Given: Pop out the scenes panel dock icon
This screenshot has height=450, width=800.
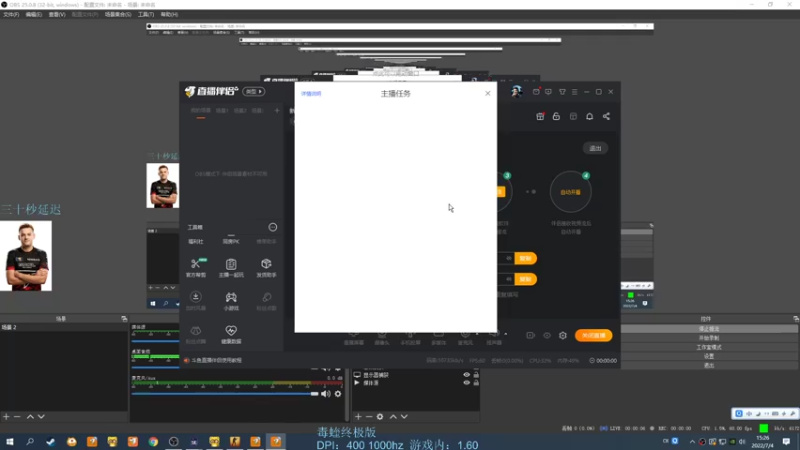Looking at the screenshot, I should coord(124,318).
